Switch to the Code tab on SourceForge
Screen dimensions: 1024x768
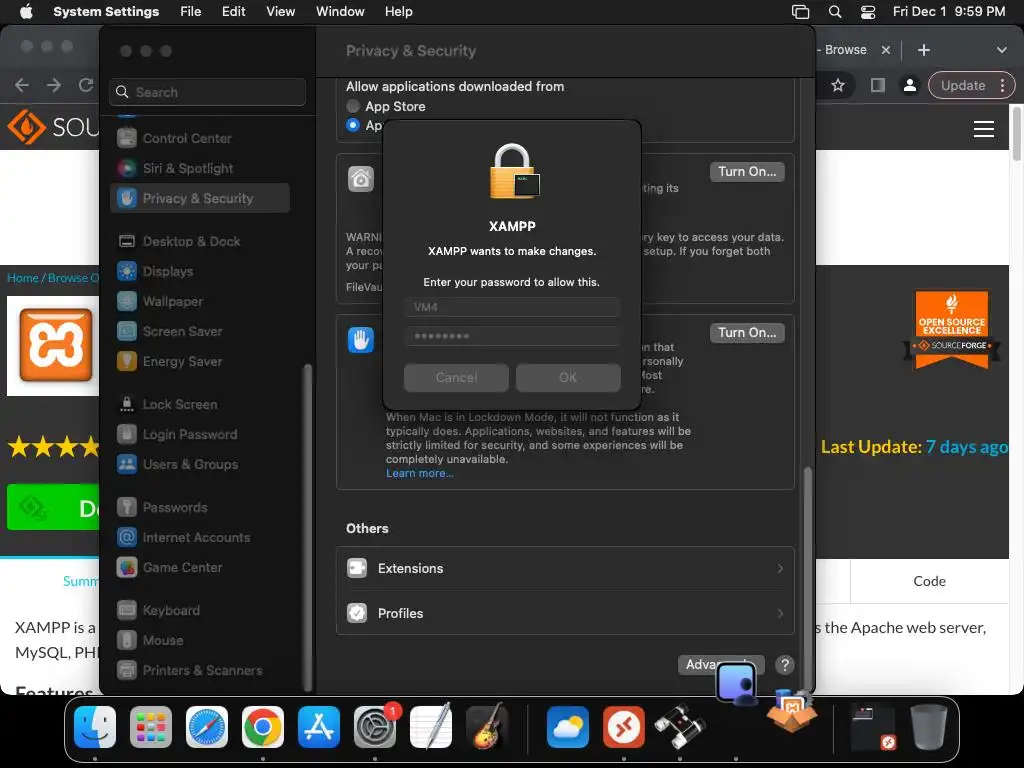pos(929,581)
